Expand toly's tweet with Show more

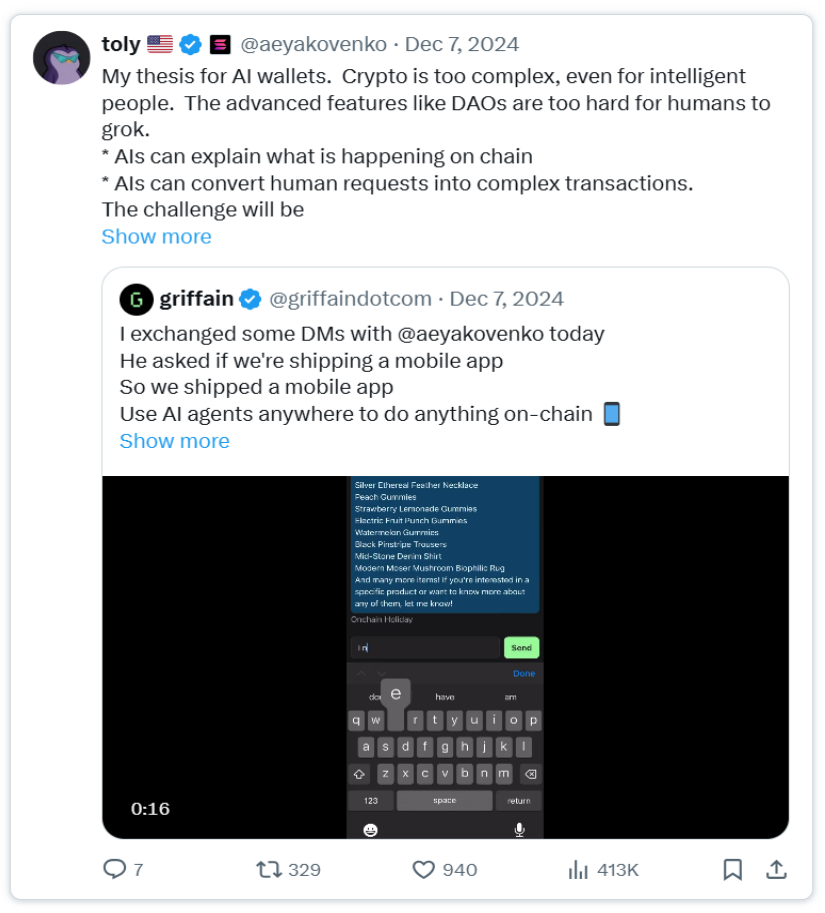tap(157, 236)
